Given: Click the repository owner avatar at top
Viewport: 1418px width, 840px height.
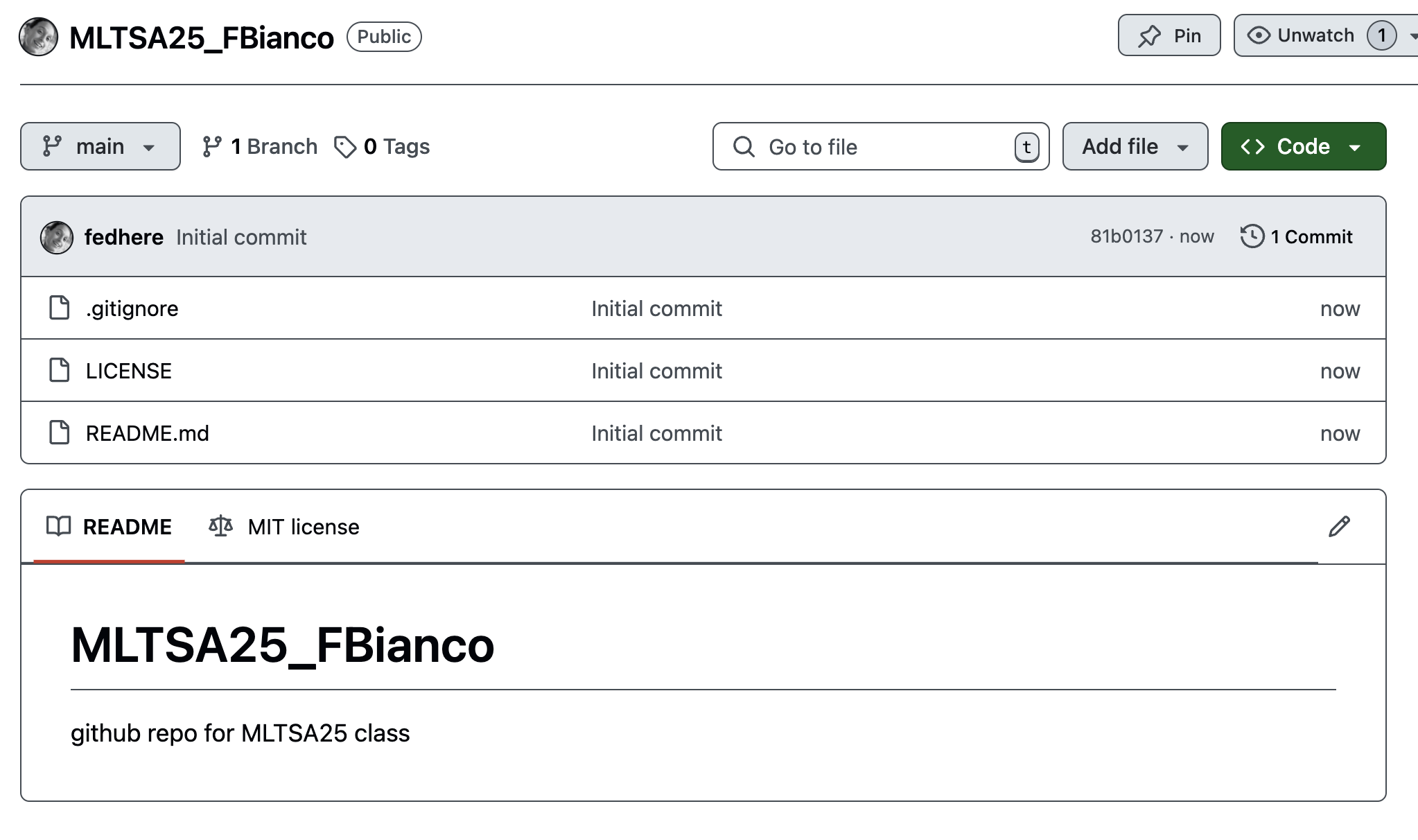Looking at the screenshot, I should (x=38, y=37).
